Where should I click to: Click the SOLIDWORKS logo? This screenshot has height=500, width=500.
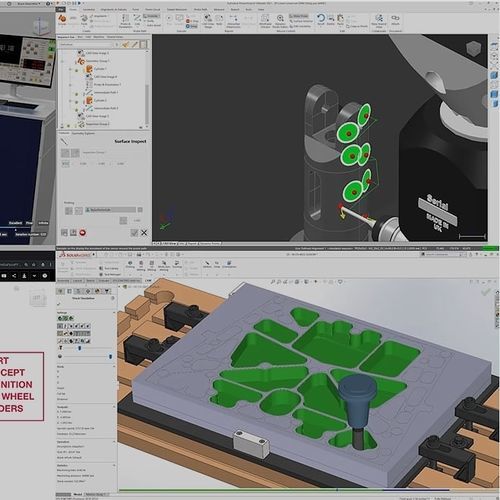pos(75,255)
